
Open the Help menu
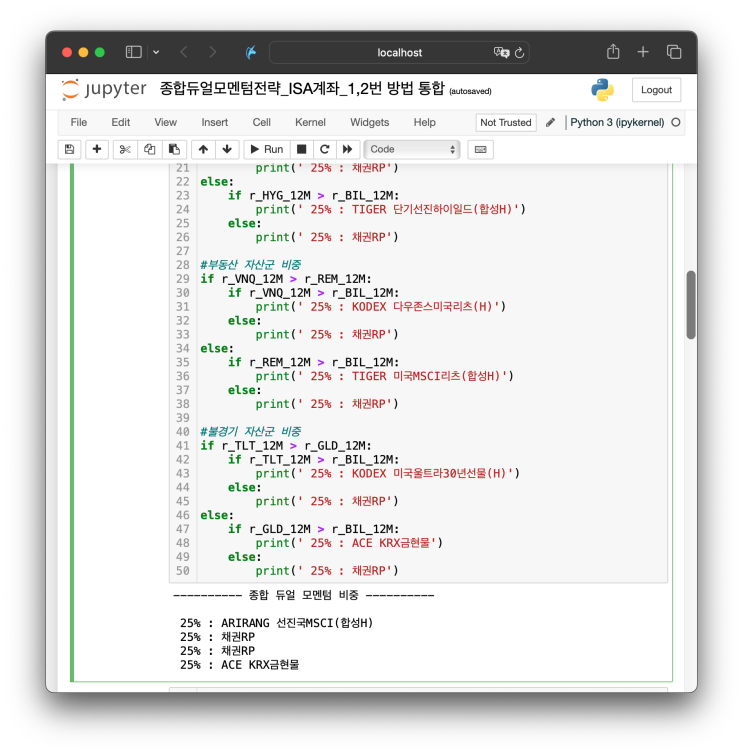(x=425, y=122)
